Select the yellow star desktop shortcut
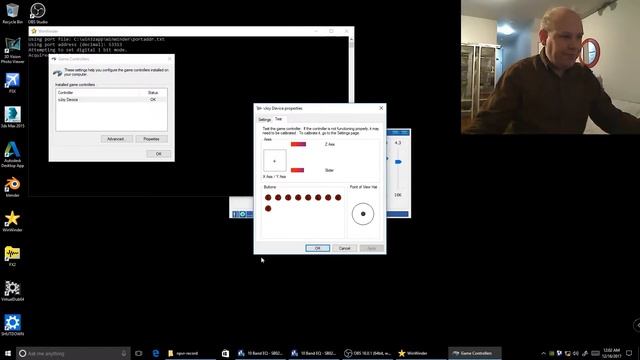 [12, 221]
